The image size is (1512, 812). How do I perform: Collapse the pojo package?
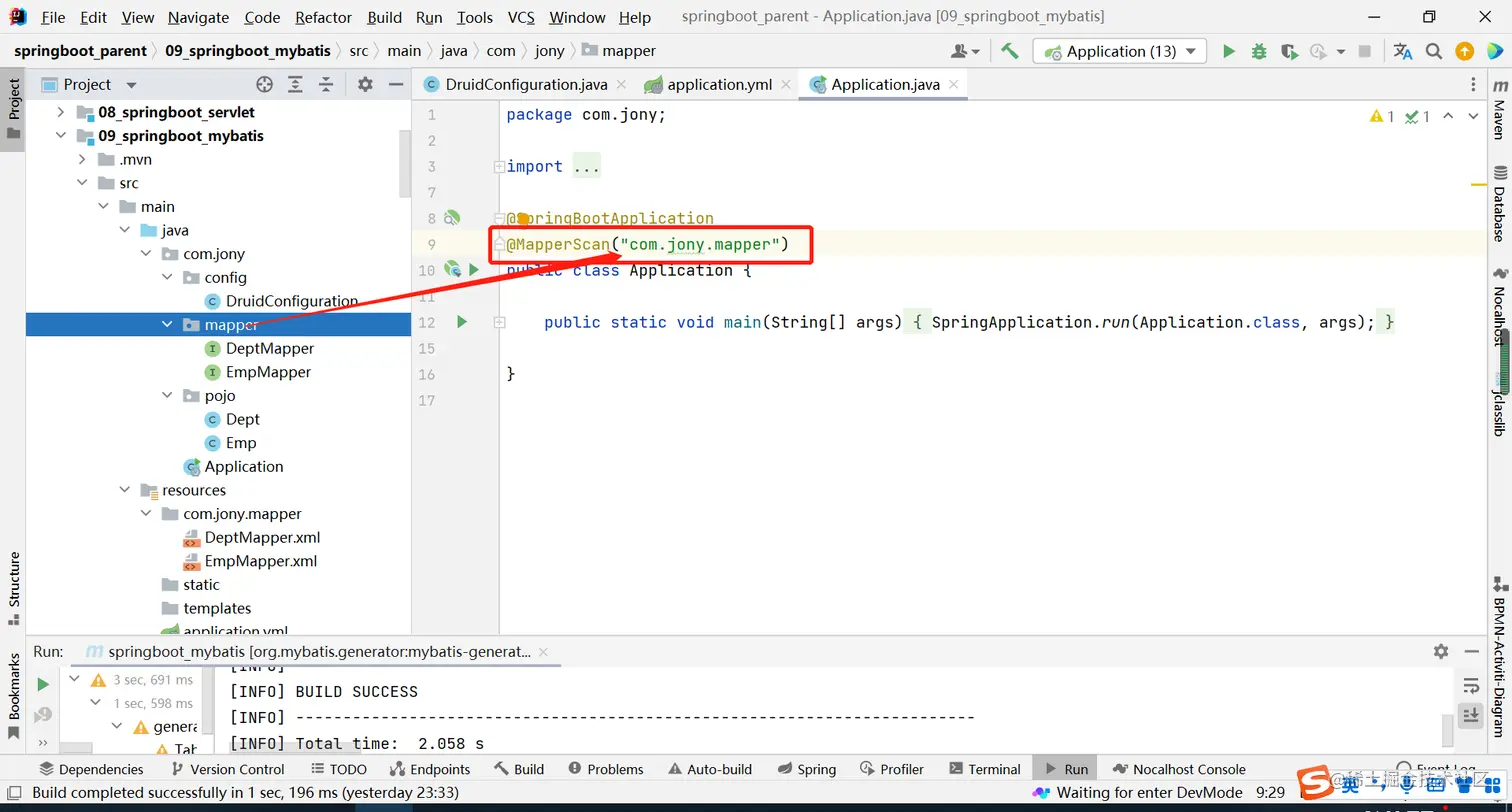167,395
